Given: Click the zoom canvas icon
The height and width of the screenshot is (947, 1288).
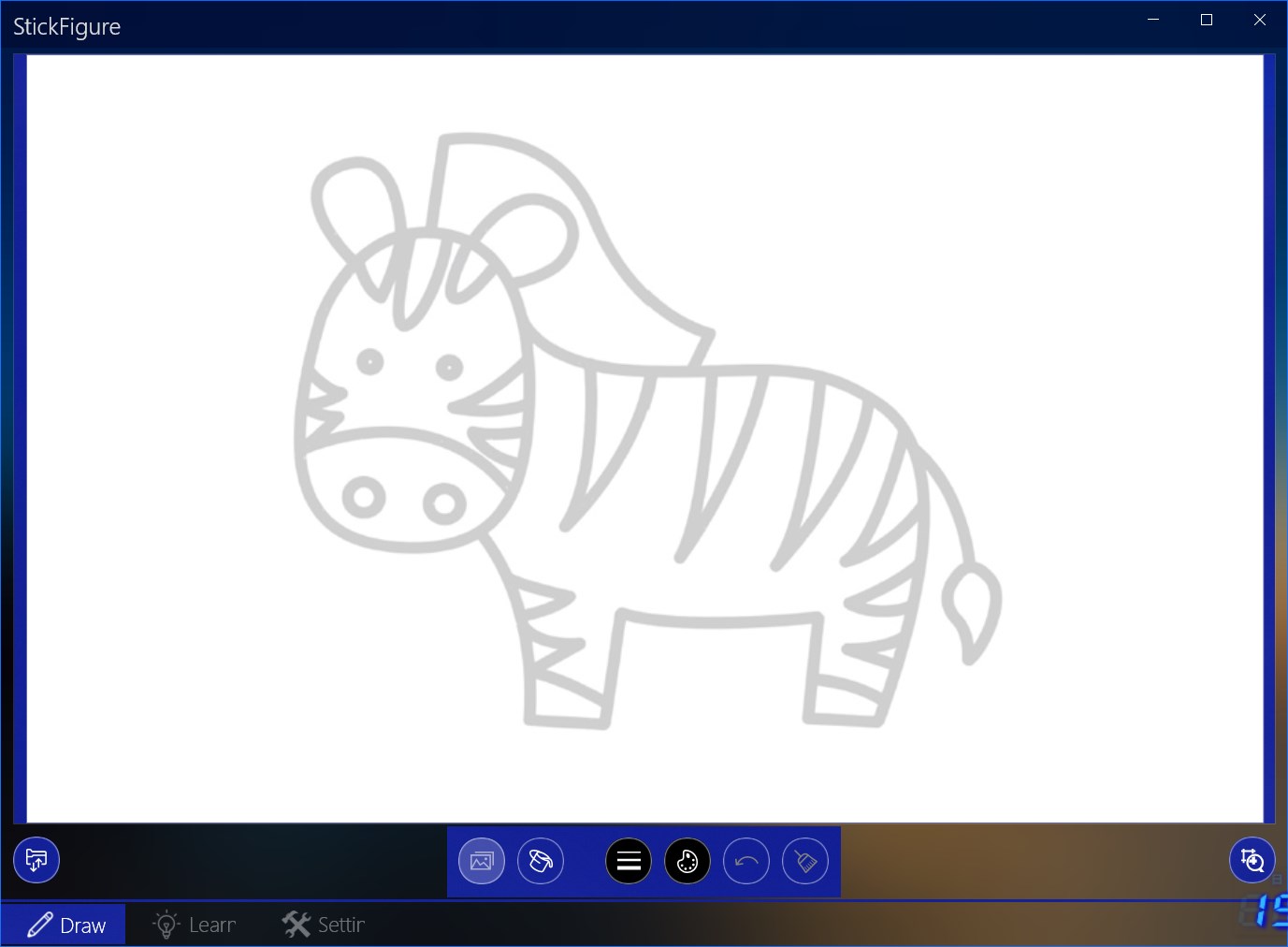Looking at the screenshot, I should pos(1252,860).
